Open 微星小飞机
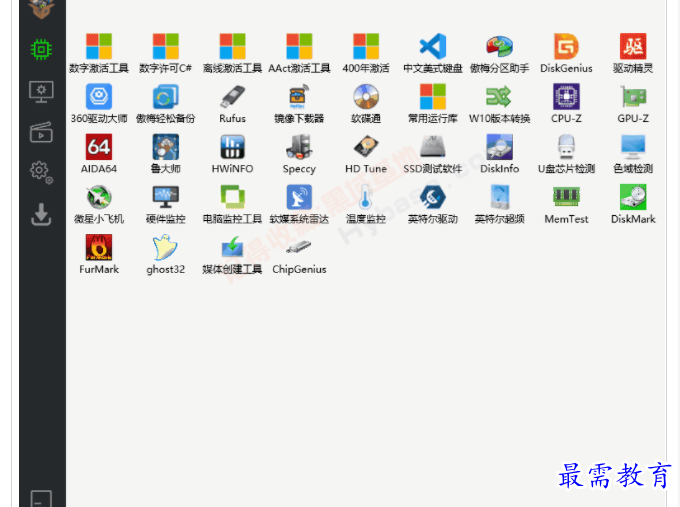The height and width of the screenshot is (507, 680). (x=99, y=204)
